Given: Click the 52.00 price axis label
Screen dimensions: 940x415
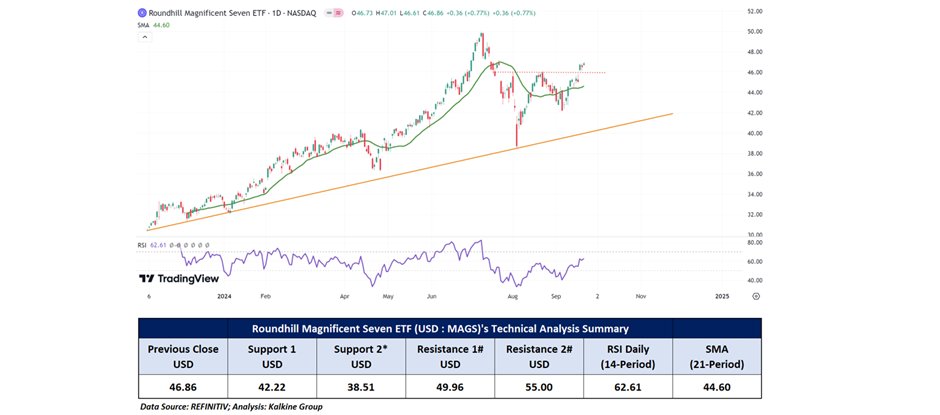Looking at the screenshot, I should pos(755,11).
